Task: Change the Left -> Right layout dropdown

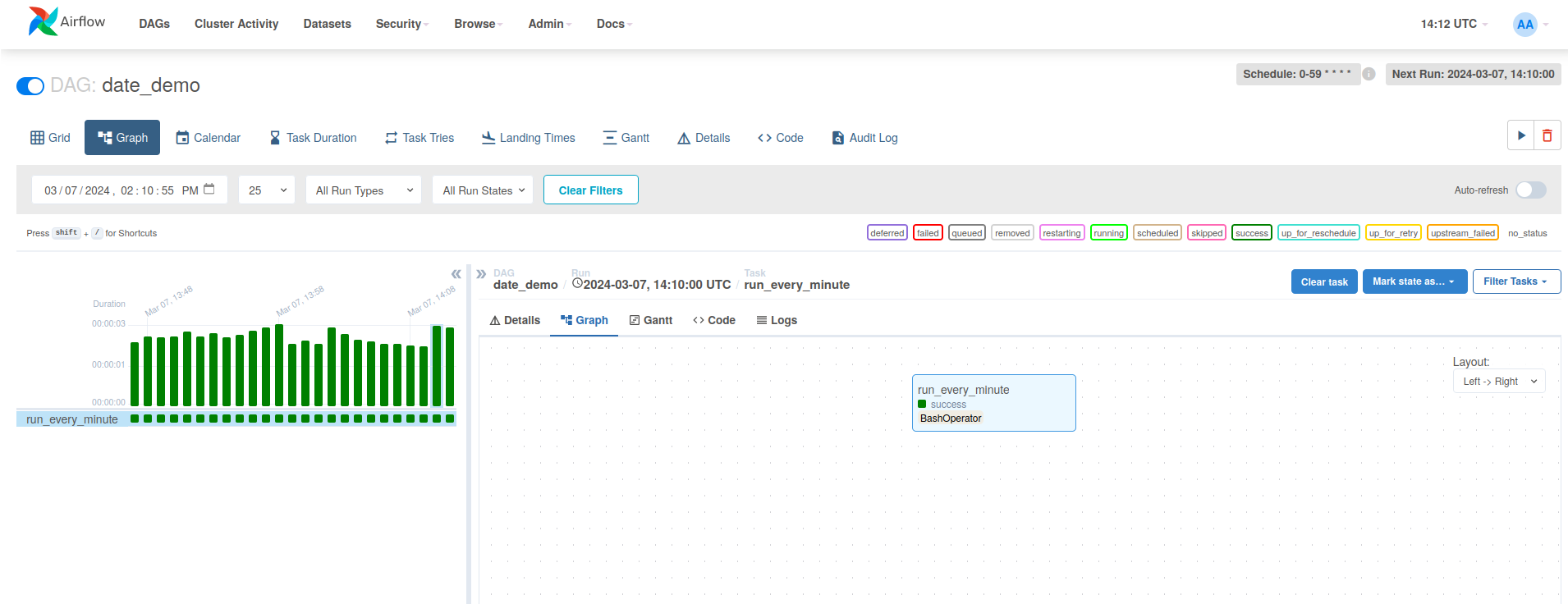Action: 1498,382
